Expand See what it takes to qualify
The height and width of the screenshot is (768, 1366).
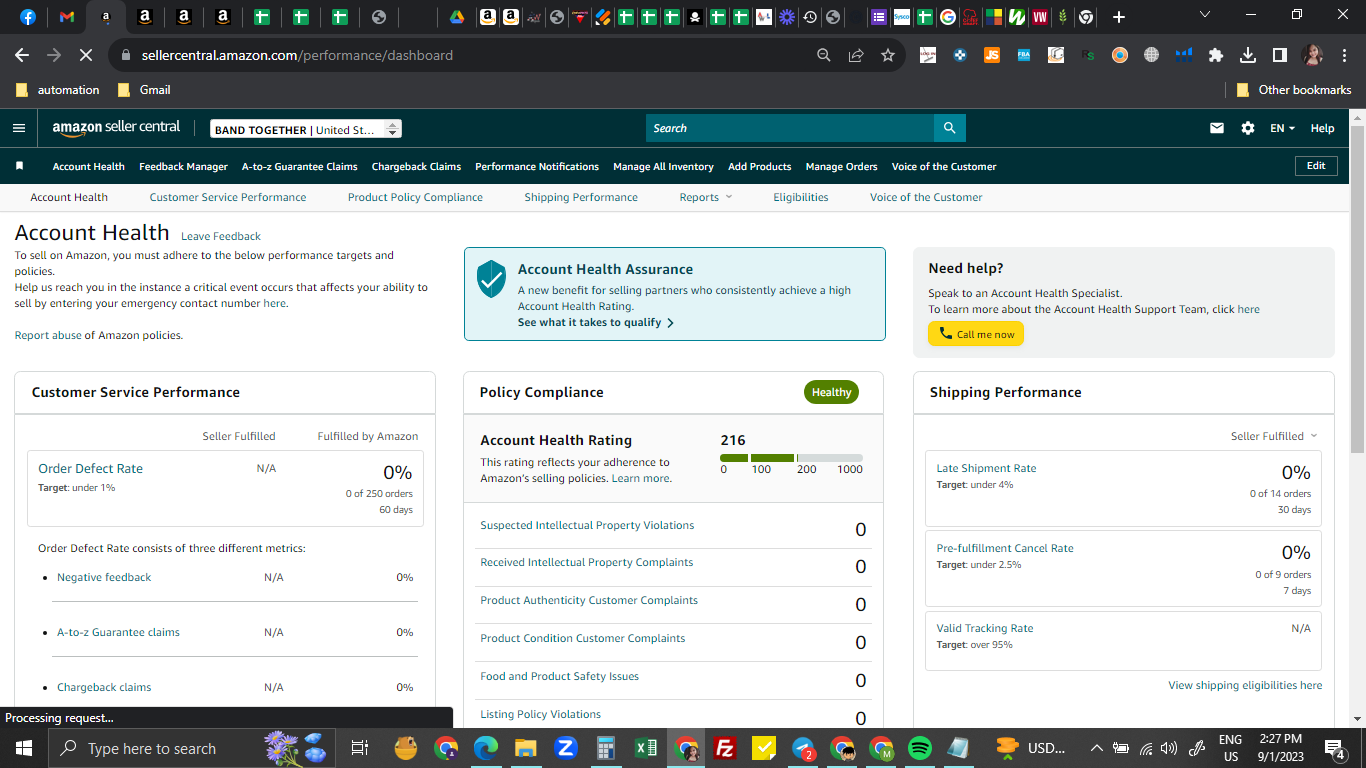pyautogui.click(x=596, y=322)
